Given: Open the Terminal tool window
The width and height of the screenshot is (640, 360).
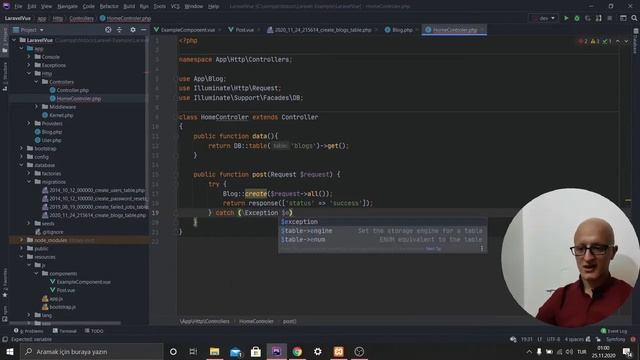Looking at the screenshot, I should pos(64,331).
